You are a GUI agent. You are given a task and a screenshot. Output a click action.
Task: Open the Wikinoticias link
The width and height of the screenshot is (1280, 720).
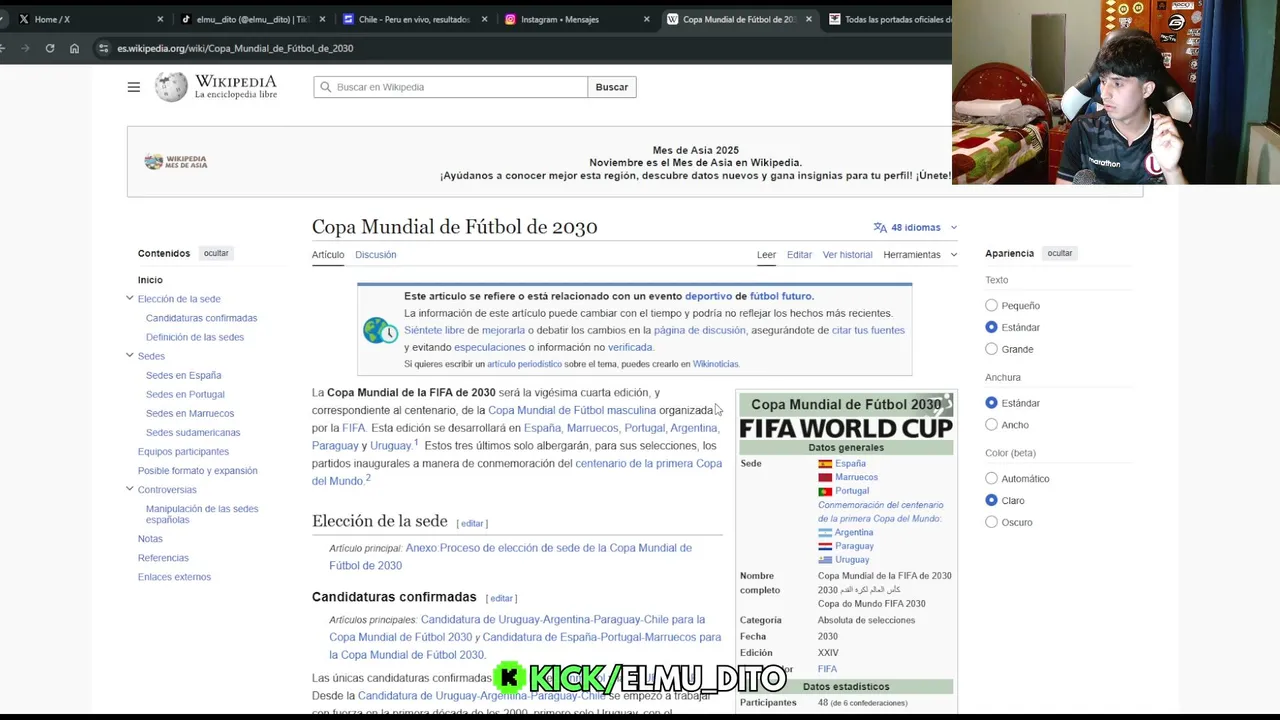click(x=715, y=364)
